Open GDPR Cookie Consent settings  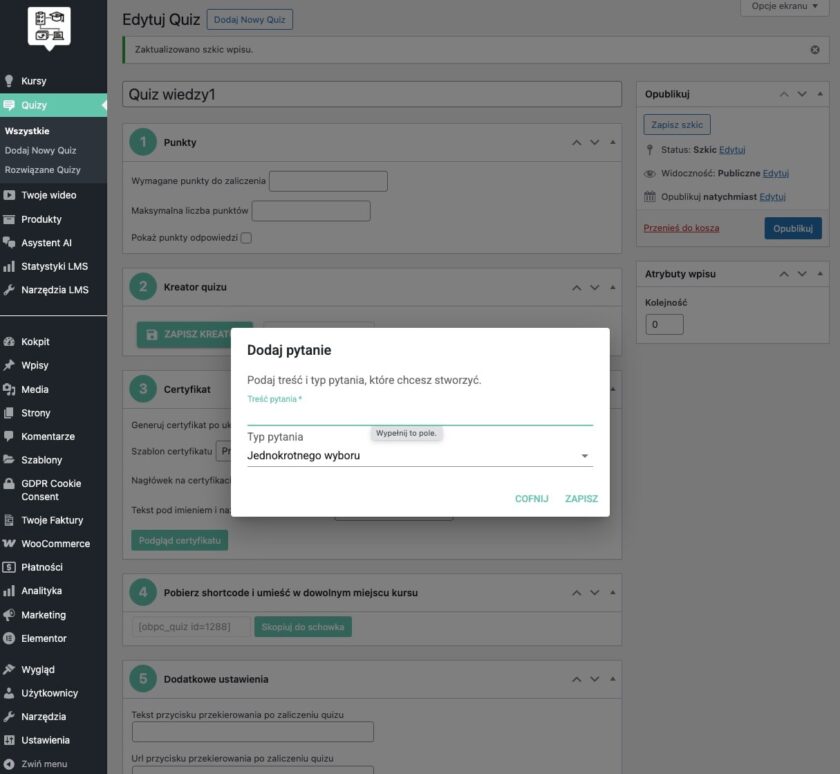48,490
